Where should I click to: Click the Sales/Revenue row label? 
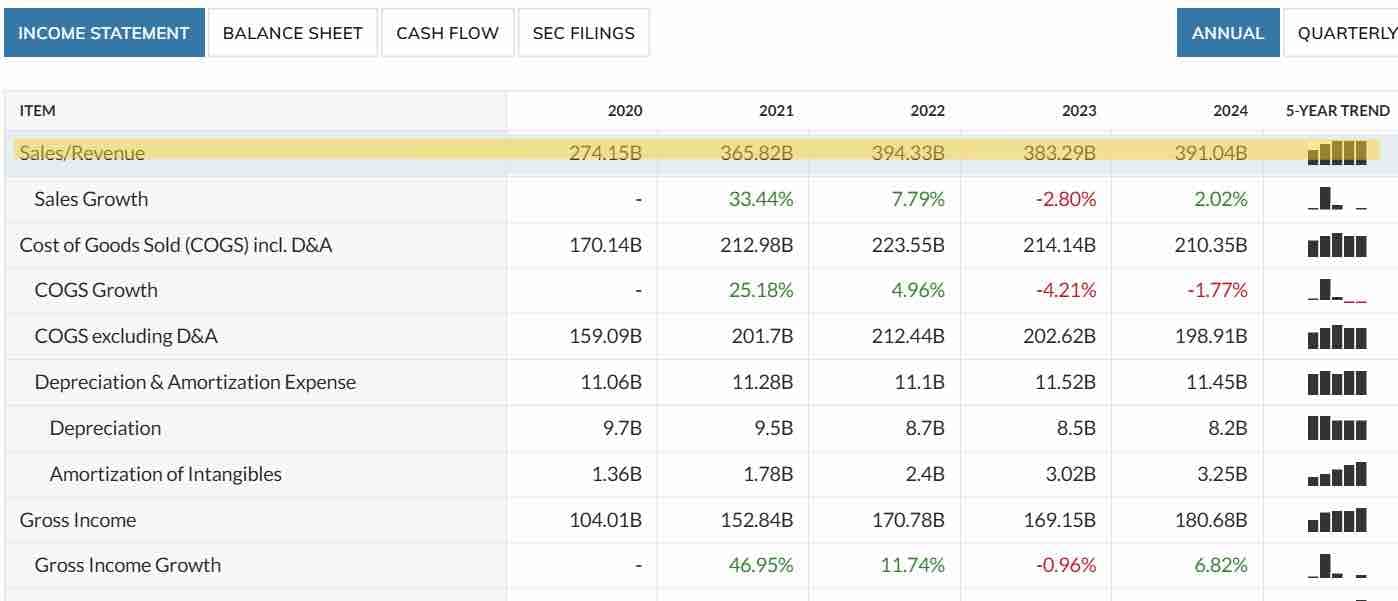click(x=82, y=153)
